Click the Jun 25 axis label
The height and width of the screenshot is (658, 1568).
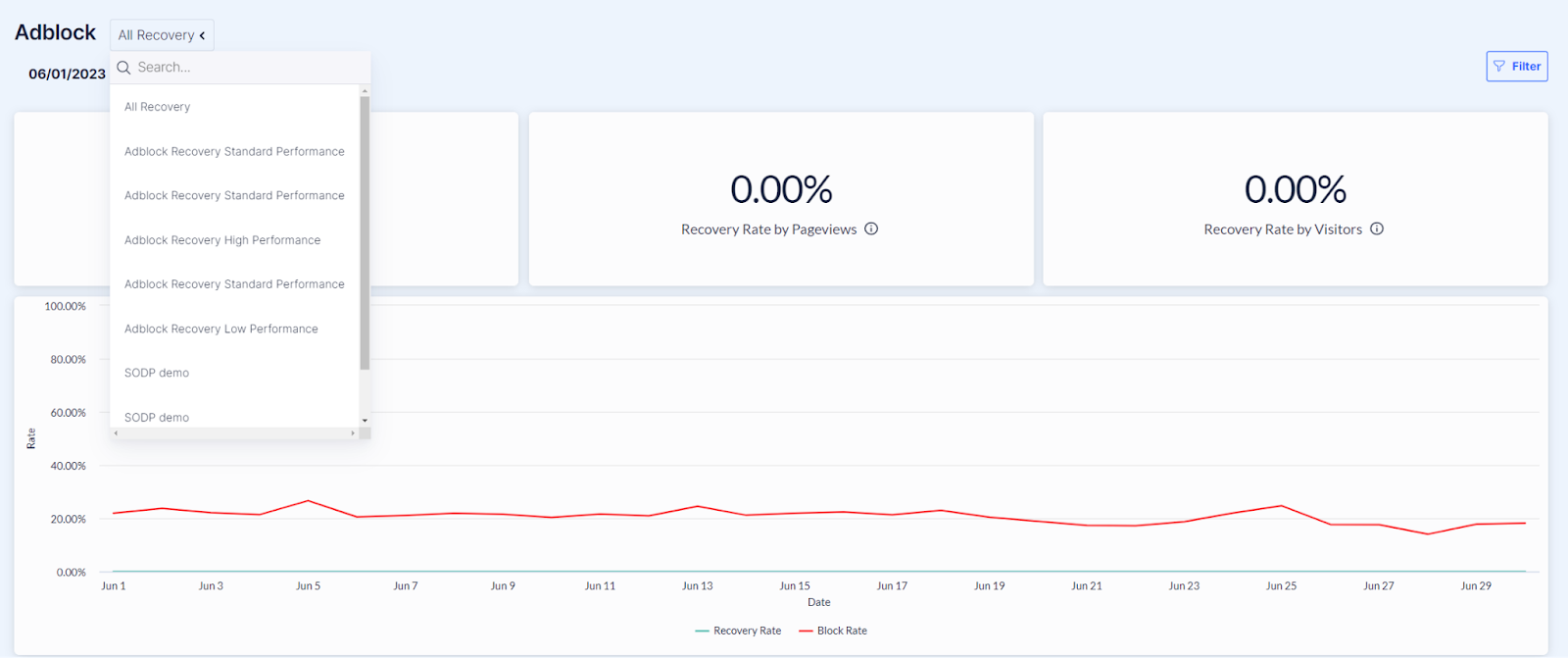(x=1281, y=585)
